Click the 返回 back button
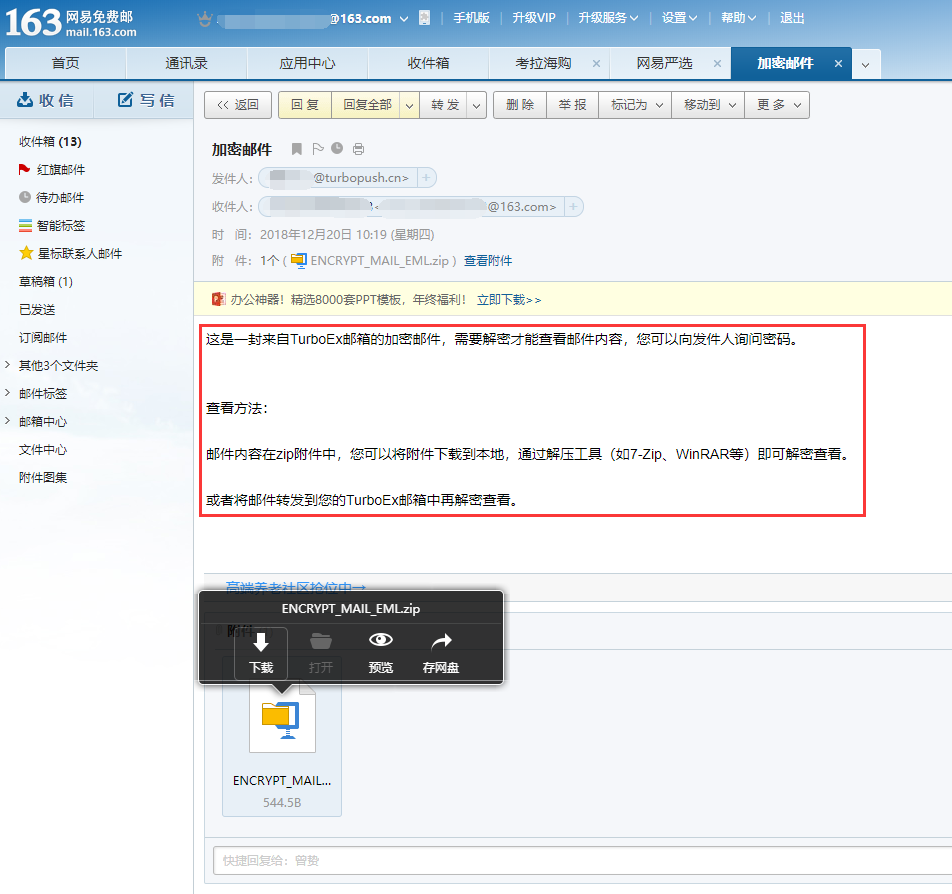 click(x=238, y=105)
